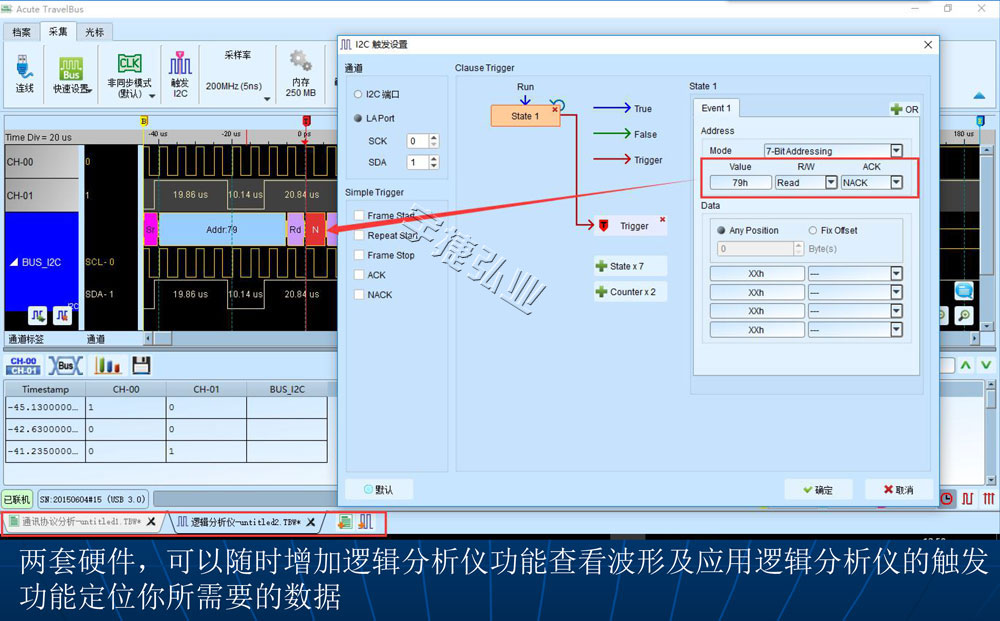Viewport: 1000px width, 621px height.
Task: Add a counter via Counter x 2
Action: [629, 291]
